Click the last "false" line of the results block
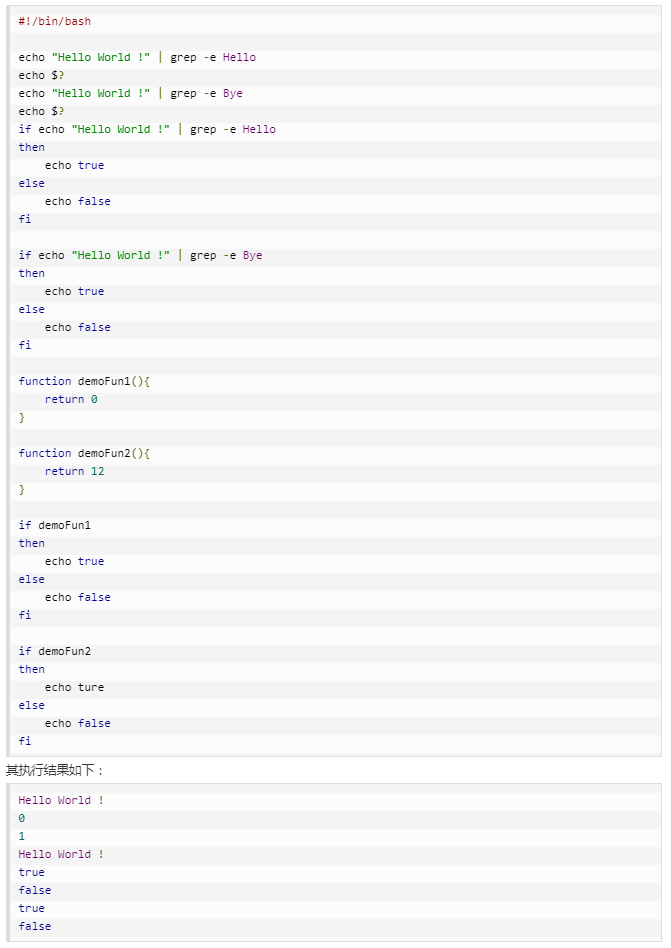This screenshot has width=671, height=948. tap(34, 926)
